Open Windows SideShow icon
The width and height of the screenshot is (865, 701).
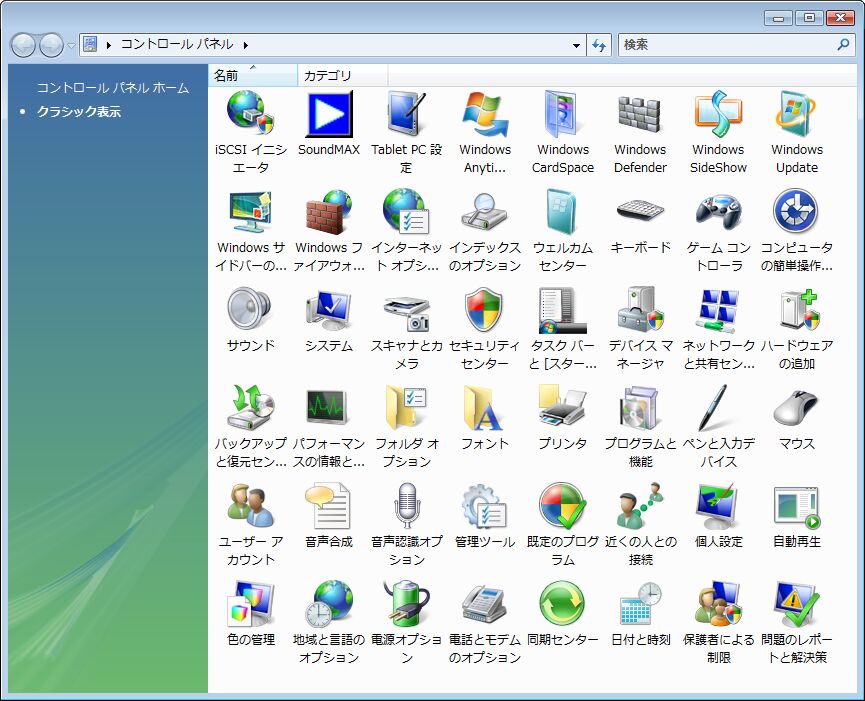pyautogui.click(x=718, y=114)
